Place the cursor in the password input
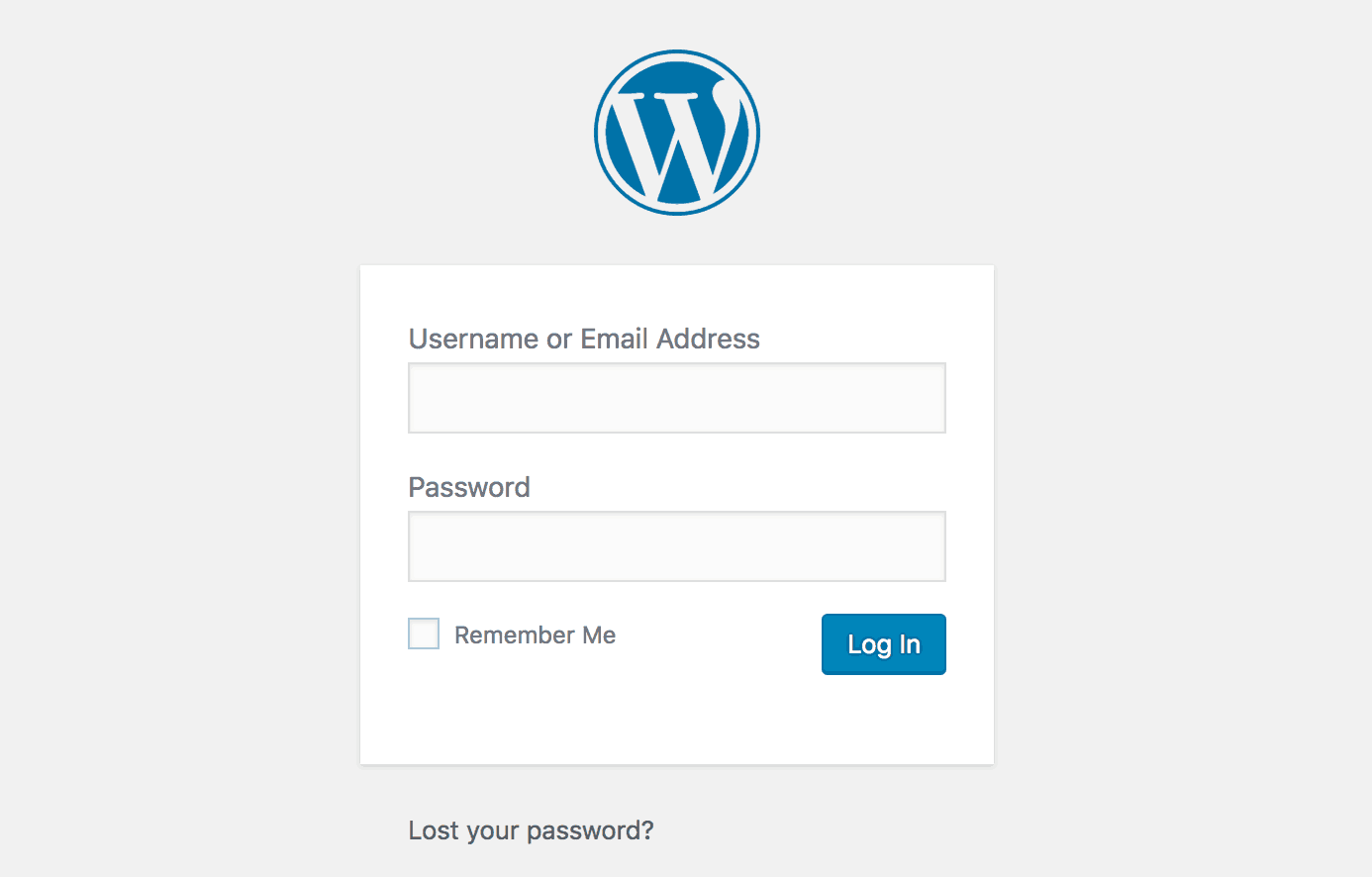Screen dimensions: 1372x877 click(x=677, y=546)
